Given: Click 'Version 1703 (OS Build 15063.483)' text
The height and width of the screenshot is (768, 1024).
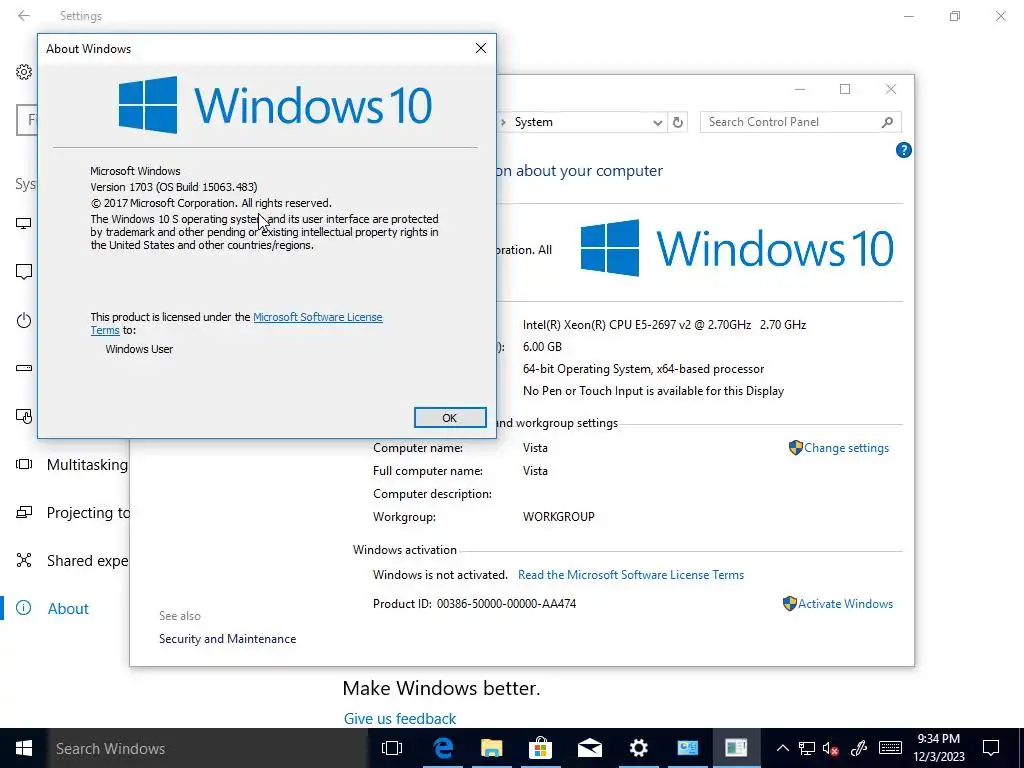Looking at the screenshot, I should tap(174, 187).
